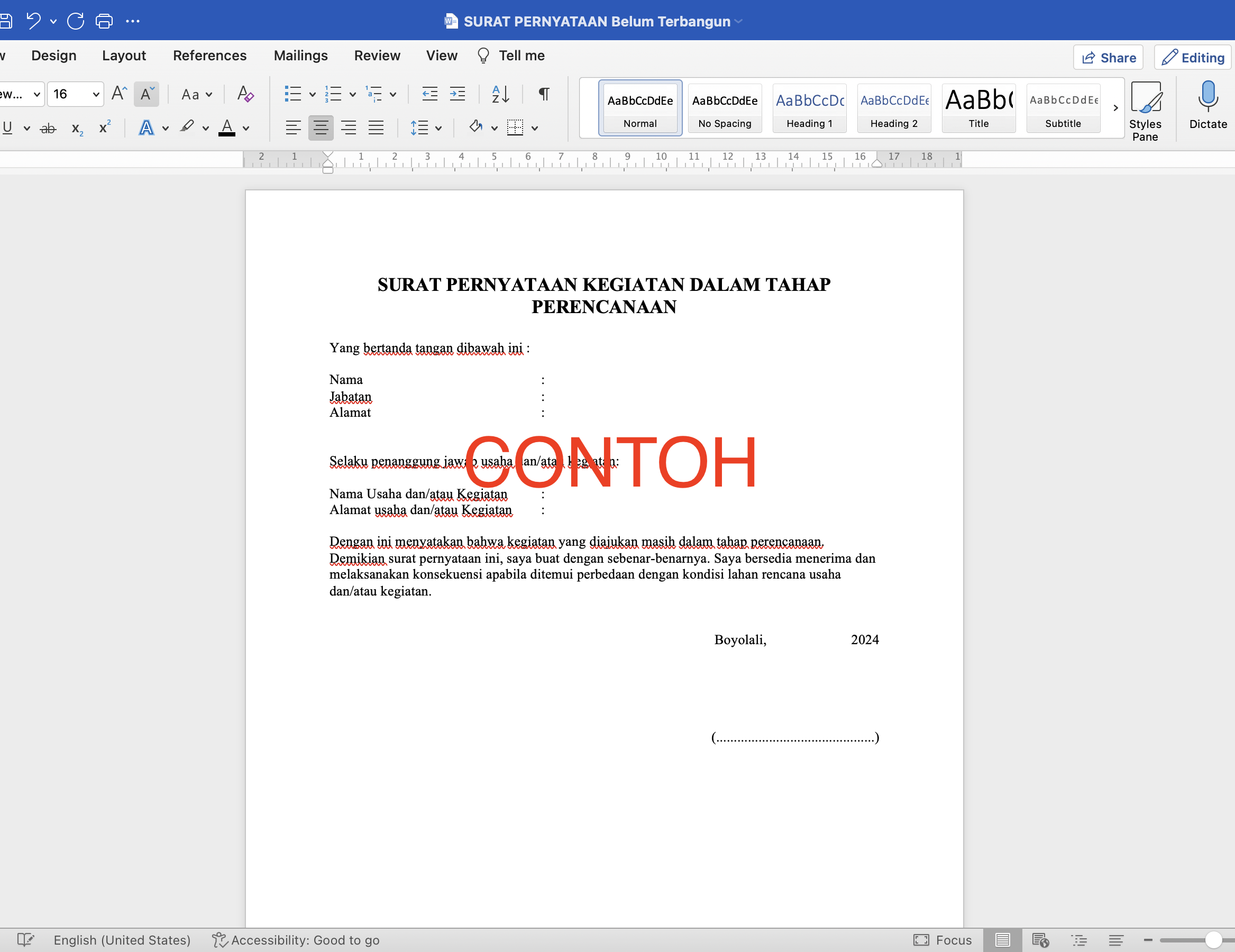Apply the Title style
The height and width of the screenshot is (952, 1235).
click(x=978, y=108)
